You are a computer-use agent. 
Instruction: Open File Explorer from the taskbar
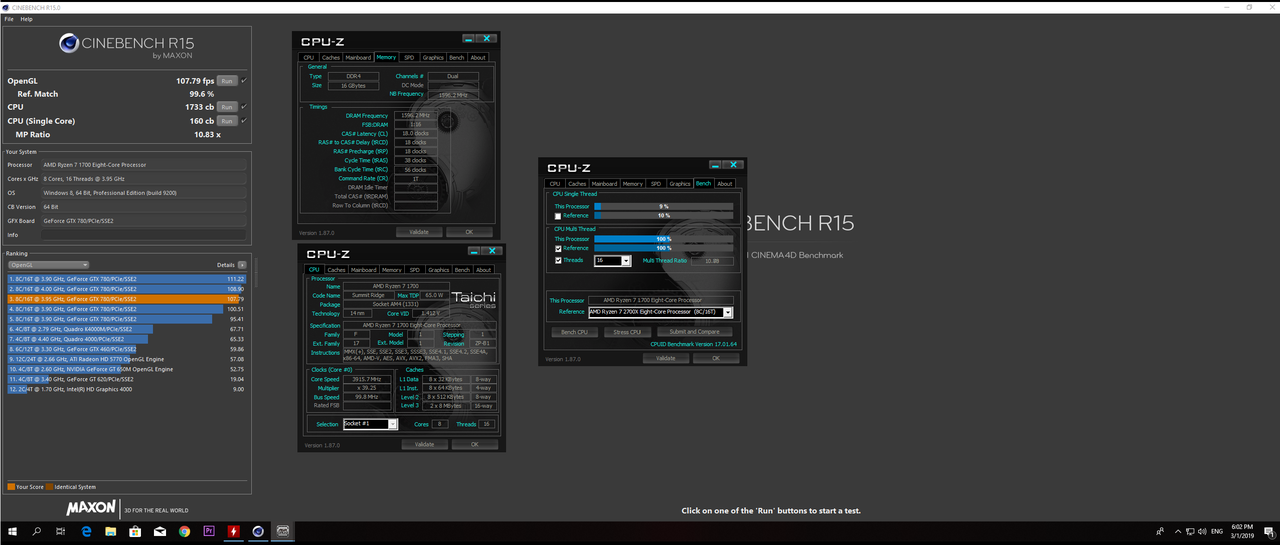point(110,531)
